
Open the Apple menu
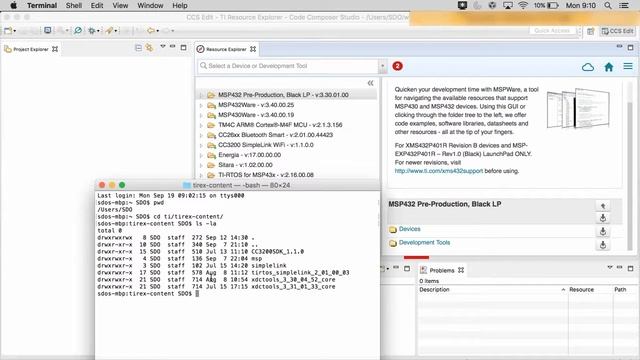point(13,5)
